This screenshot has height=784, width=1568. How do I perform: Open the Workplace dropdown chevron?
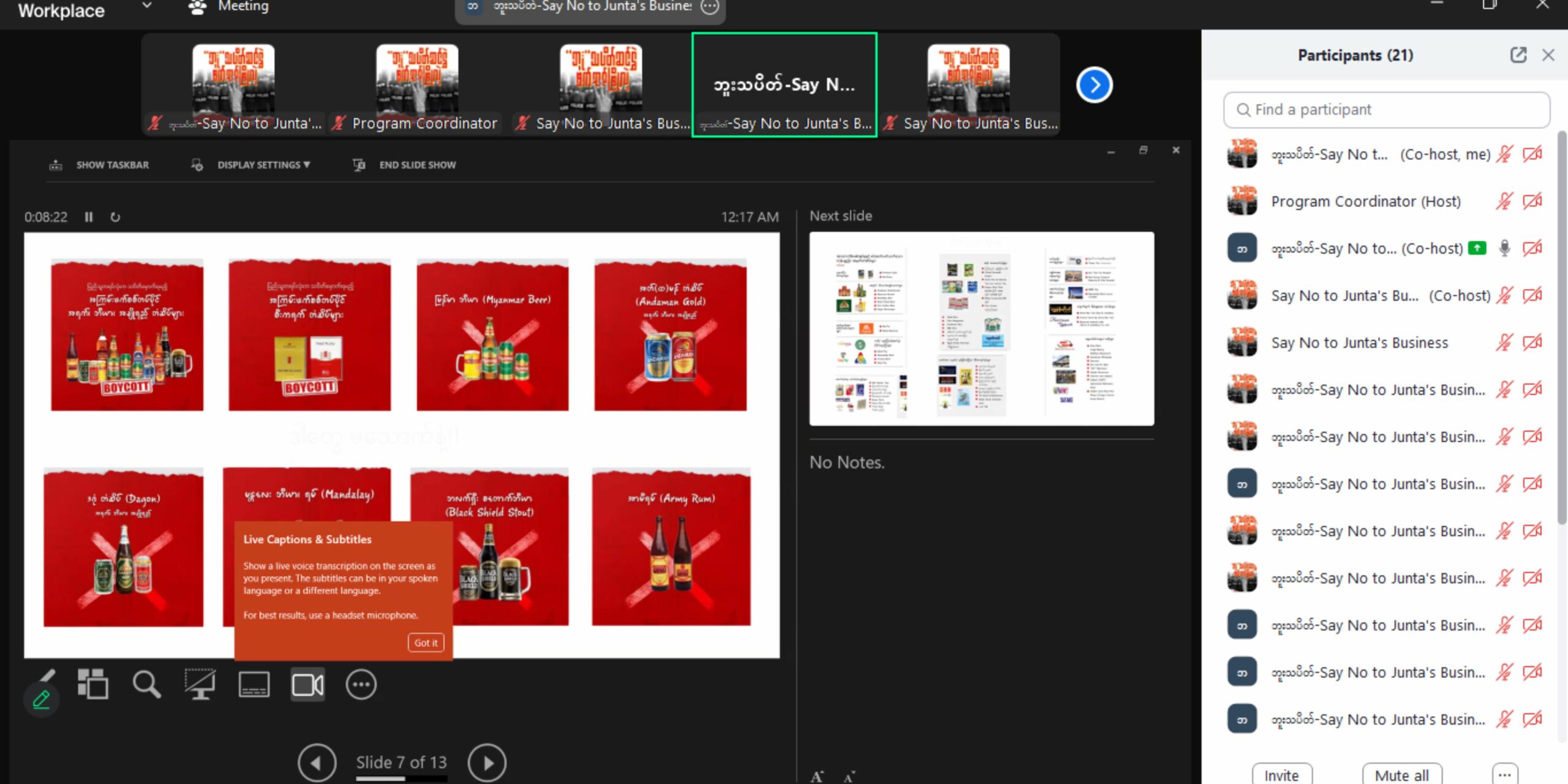(x=146, y=6)
